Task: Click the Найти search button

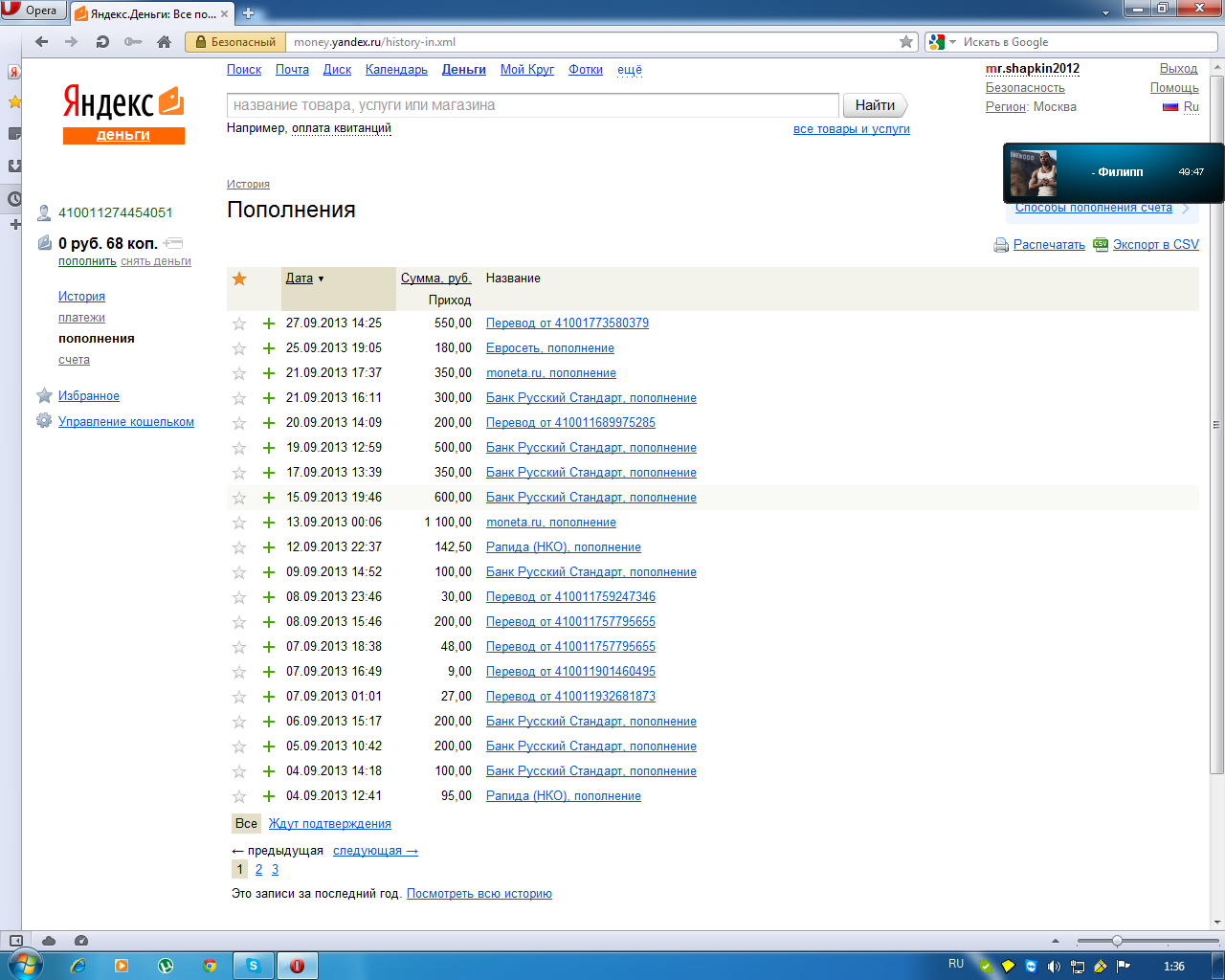Action: (x=875, y=105)
